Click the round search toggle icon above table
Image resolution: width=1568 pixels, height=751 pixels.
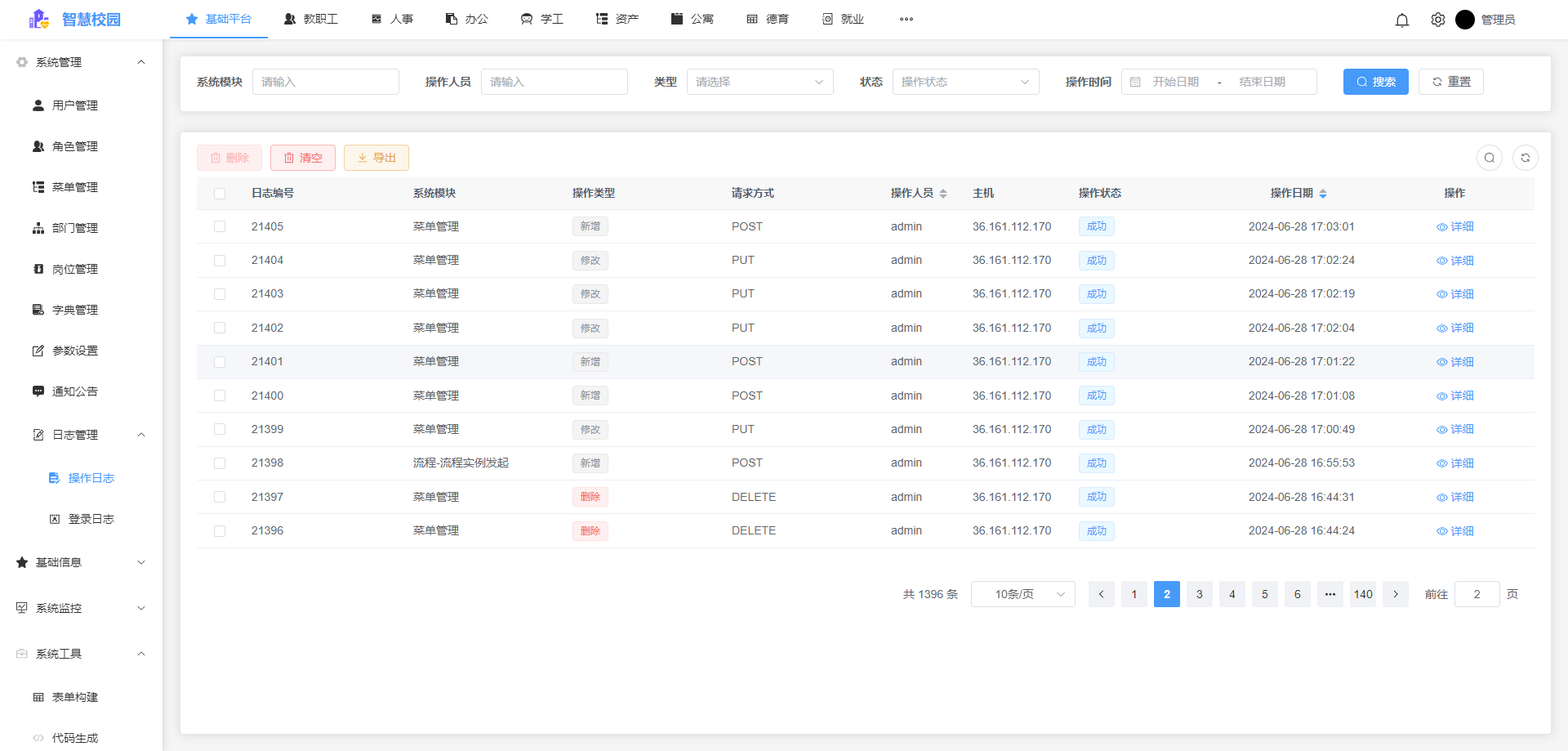point(1490,158)
